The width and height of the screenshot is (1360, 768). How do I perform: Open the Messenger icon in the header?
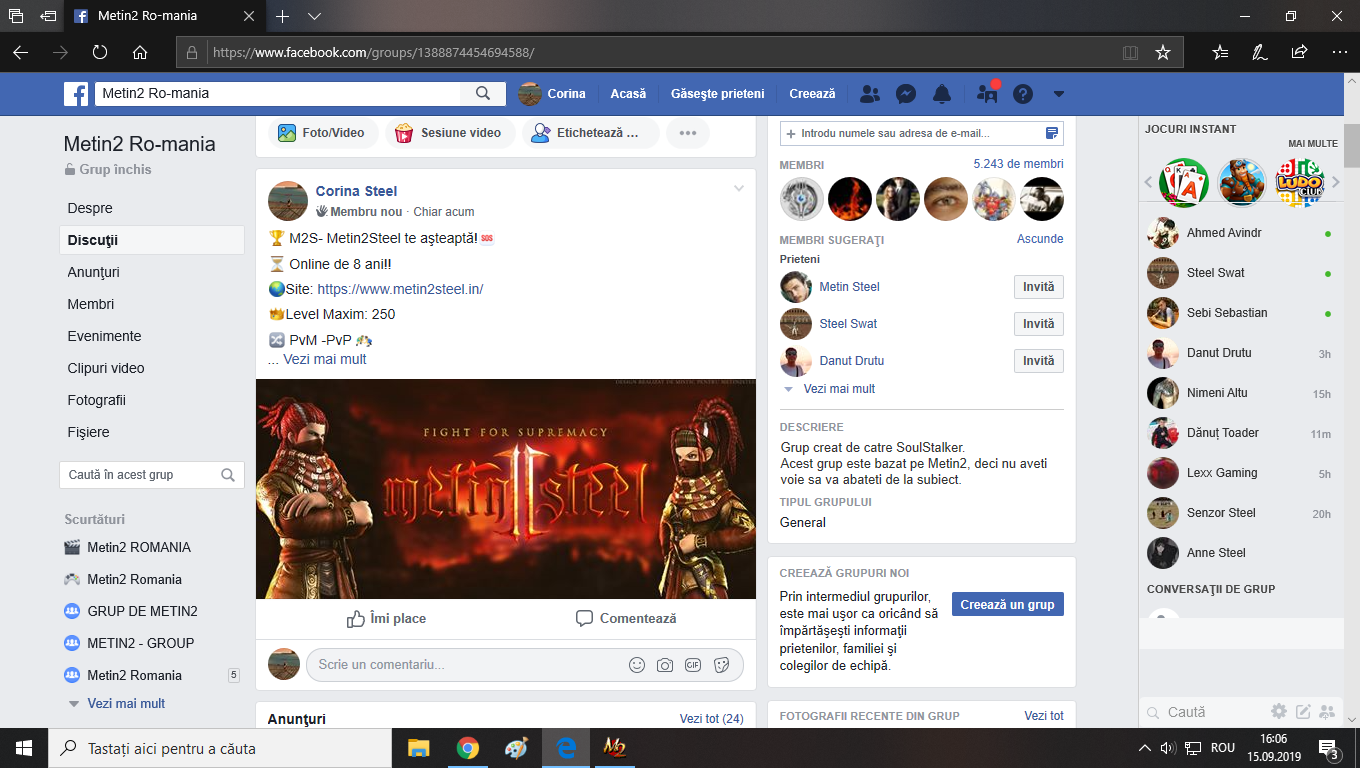906,94
